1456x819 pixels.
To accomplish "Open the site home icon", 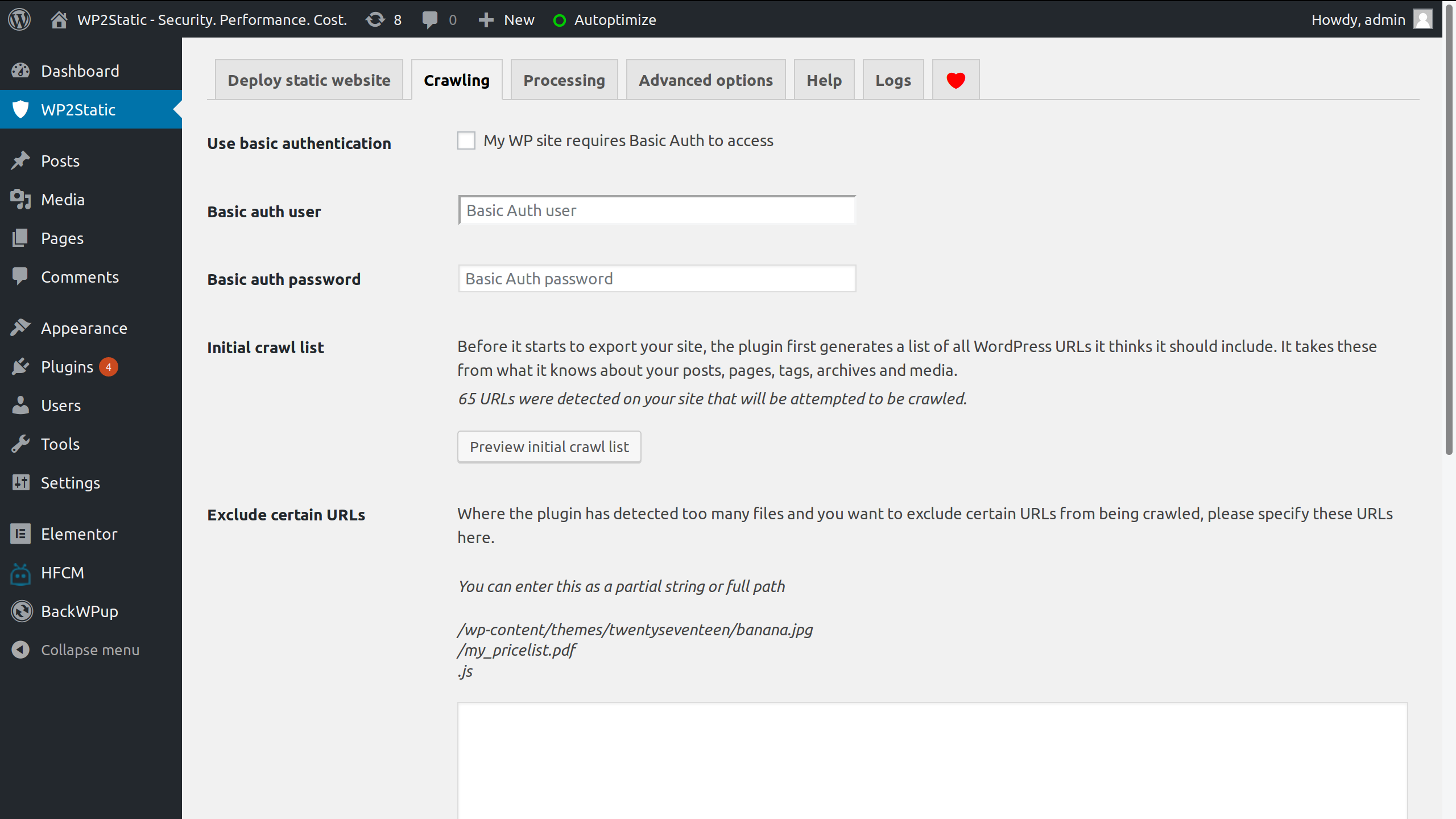I will (x=59, y=20).
